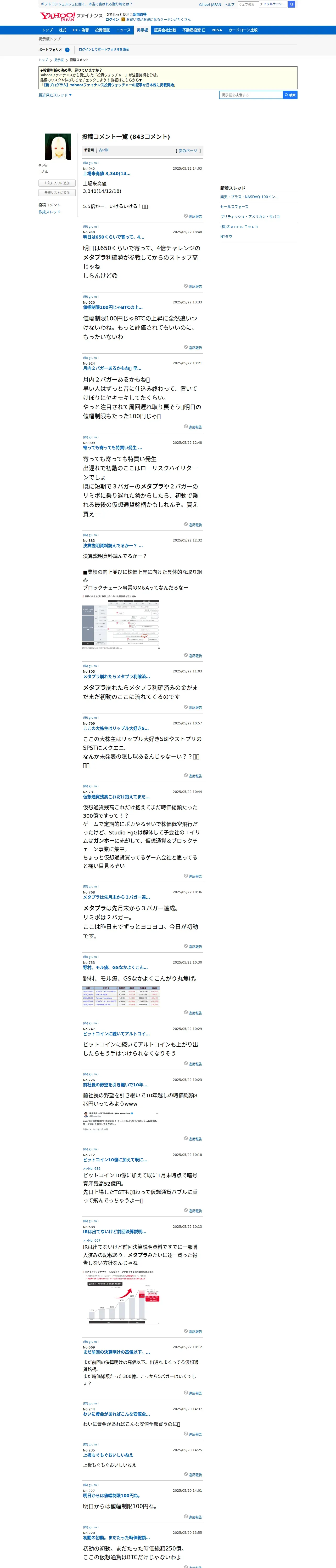Viewport: 336px width, 1568px height.
Task: Switch to the 新着順 sort tab
Action: coord(89,150)
